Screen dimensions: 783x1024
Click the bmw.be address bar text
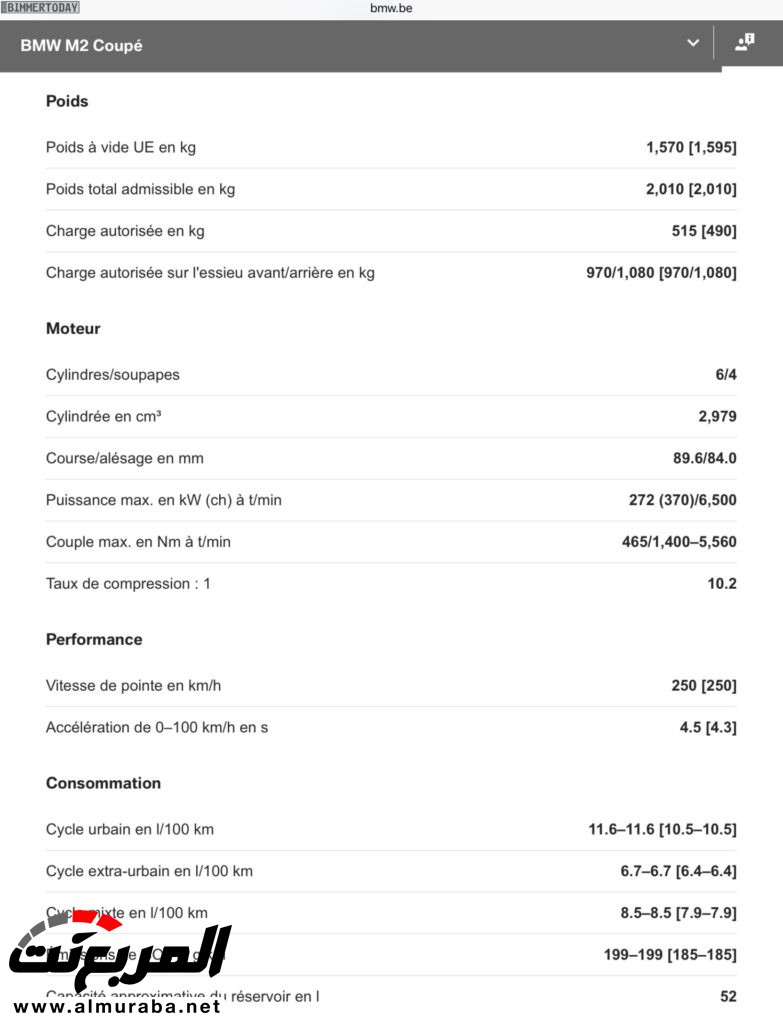pyautogui.click(x=391, y=8)
